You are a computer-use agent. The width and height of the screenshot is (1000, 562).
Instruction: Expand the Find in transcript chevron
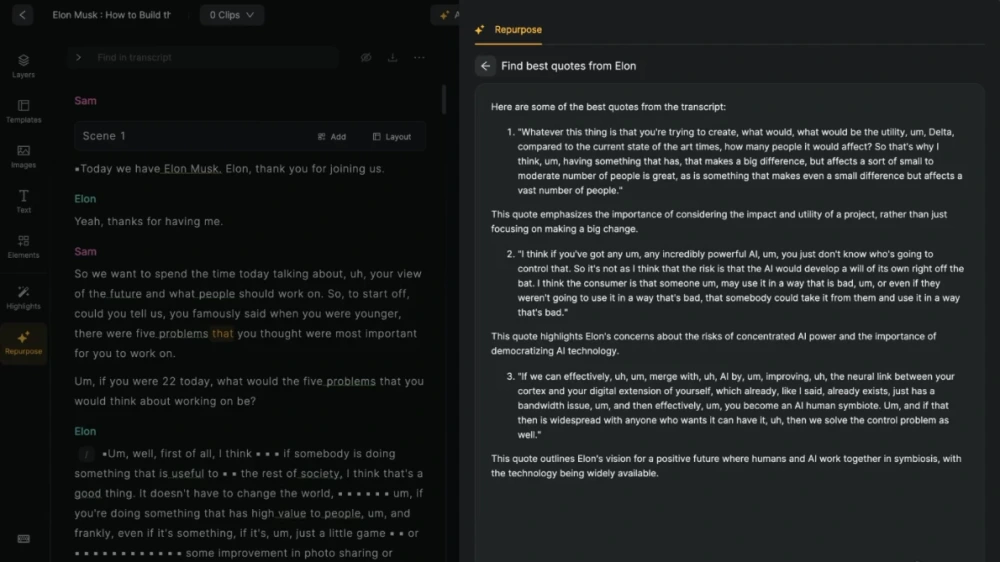point(79,58)
